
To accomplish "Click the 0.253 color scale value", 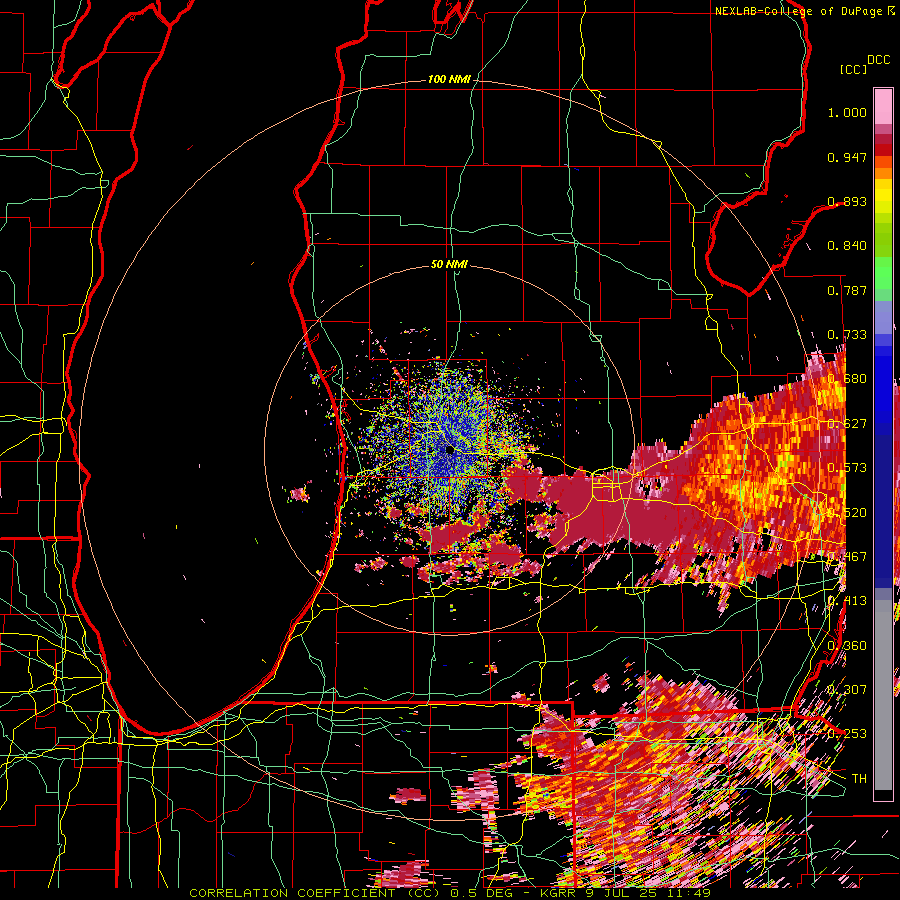I will 847,734.
